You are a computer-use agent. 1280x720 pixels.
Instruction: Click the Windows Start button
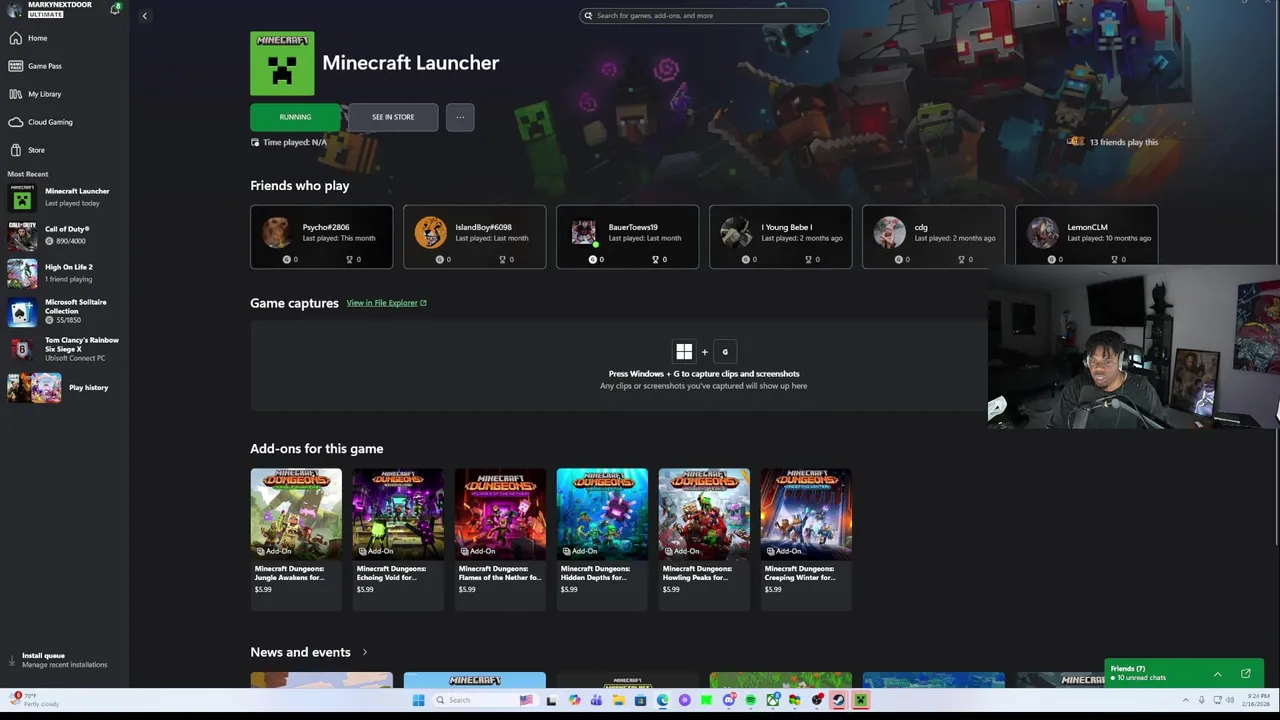click(418, 700)
